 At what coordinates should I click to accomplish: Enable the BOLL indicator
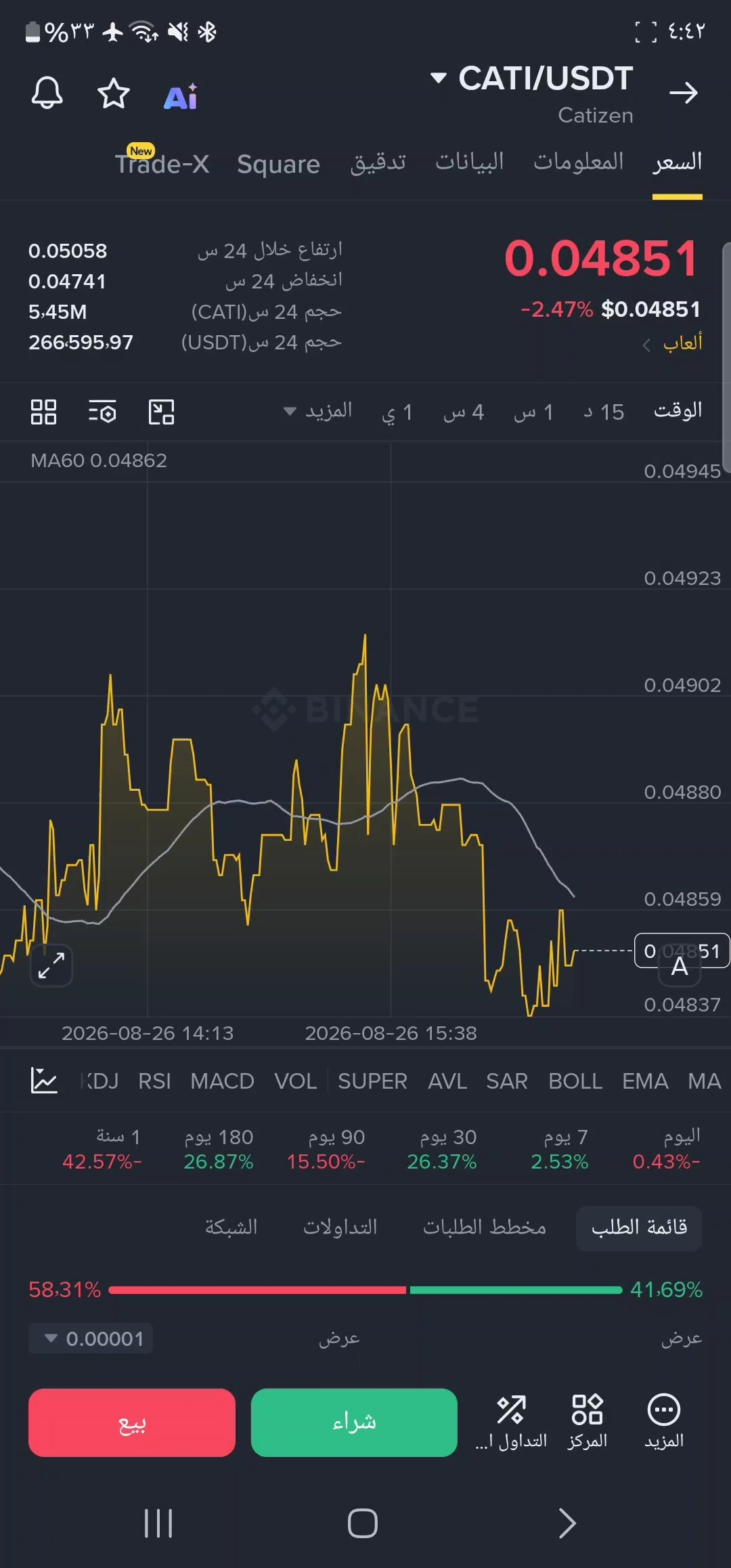click(575, 1081)
